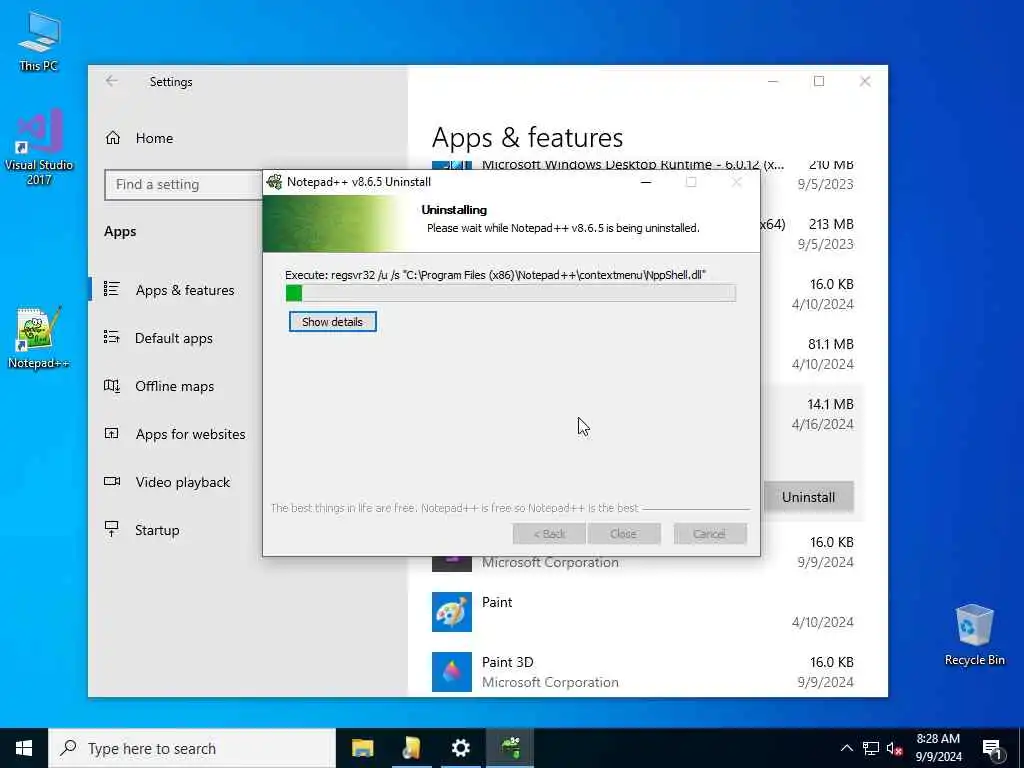Click the Paint 3D app icon
Image resolution: width=1024 pixels, height=768 pixels.
452,672
